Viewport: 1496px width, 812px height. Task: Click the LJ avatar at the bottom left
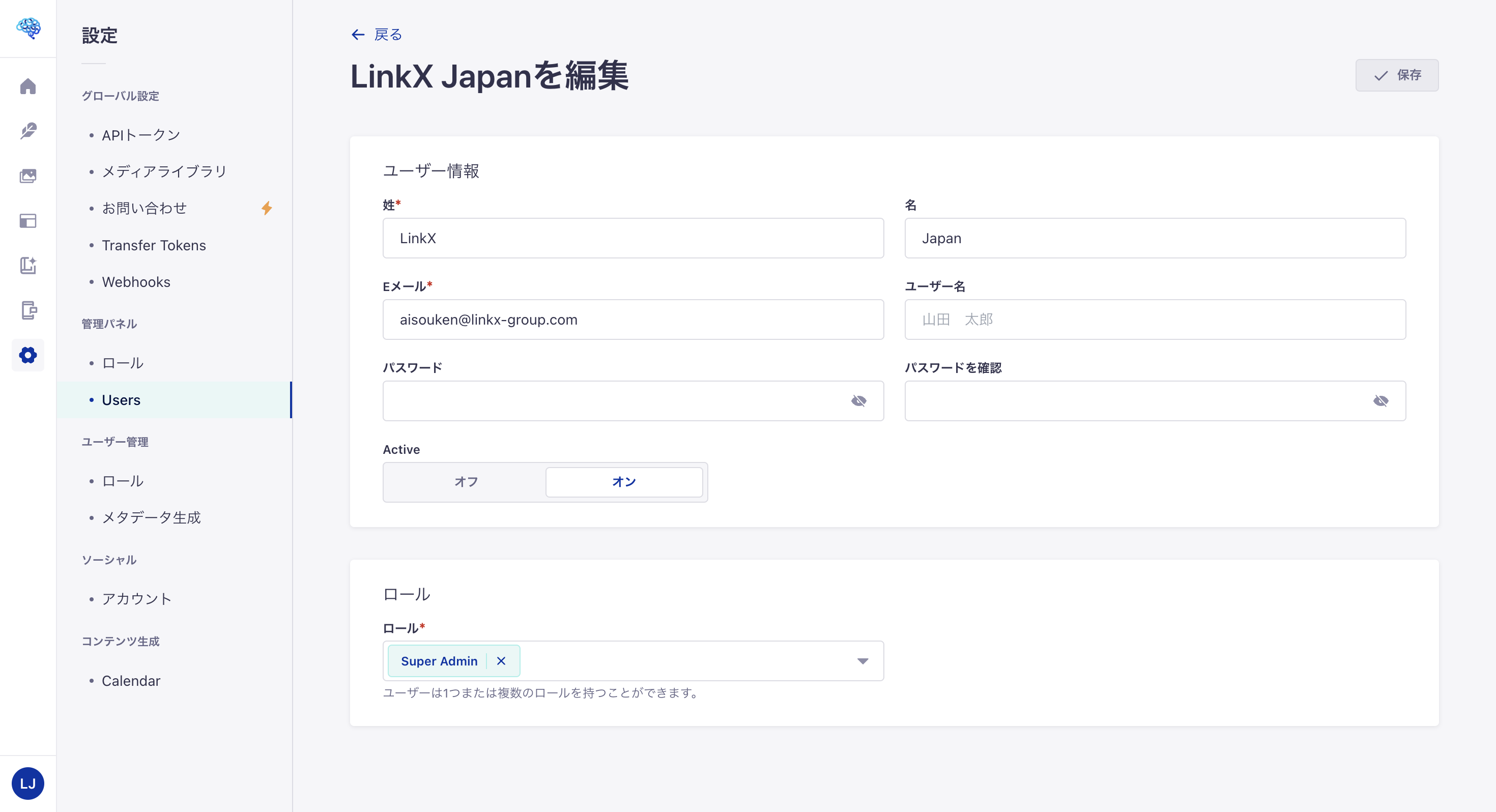[x=28, y=783]
